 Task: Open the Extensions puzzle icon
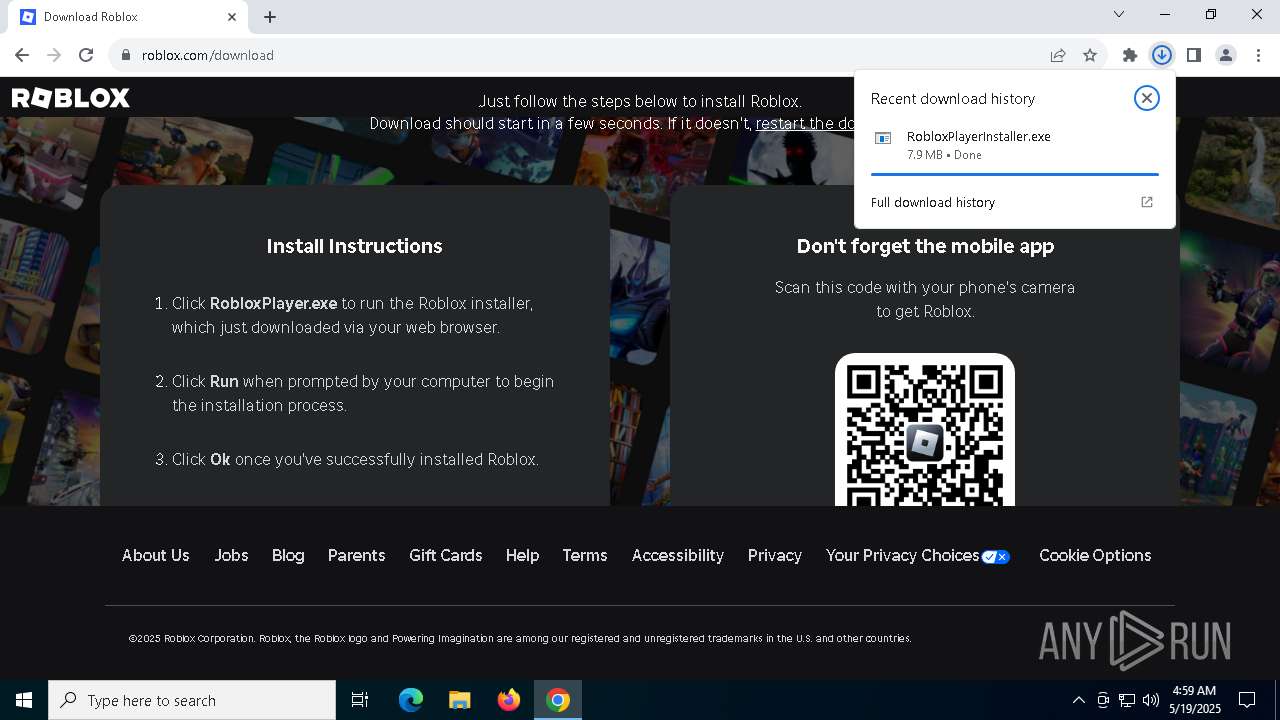[1130, 55]
